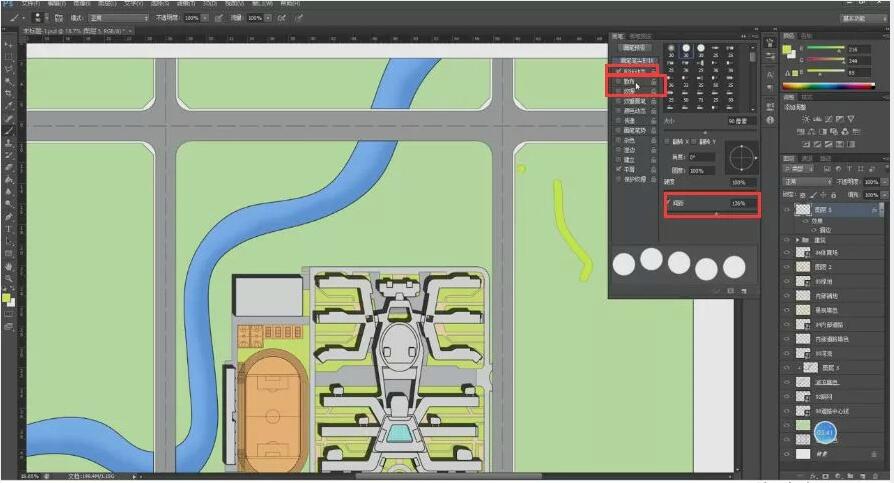
Task: Hide the top selected layer via eye icon
Action: click(786, 211)
